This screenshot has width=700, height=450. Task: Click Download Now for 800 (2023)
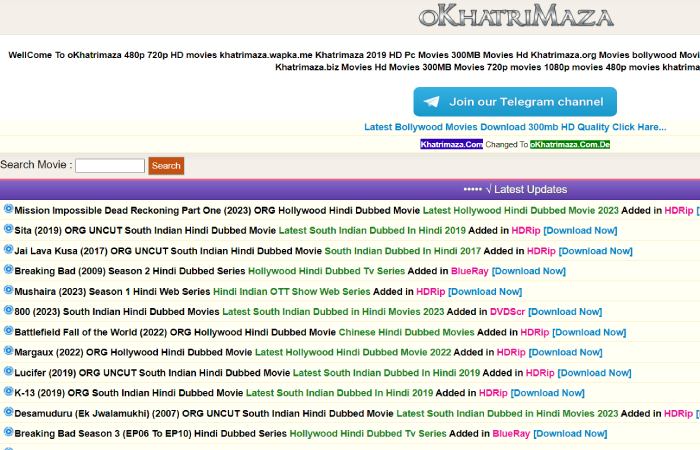click(565, 312)
